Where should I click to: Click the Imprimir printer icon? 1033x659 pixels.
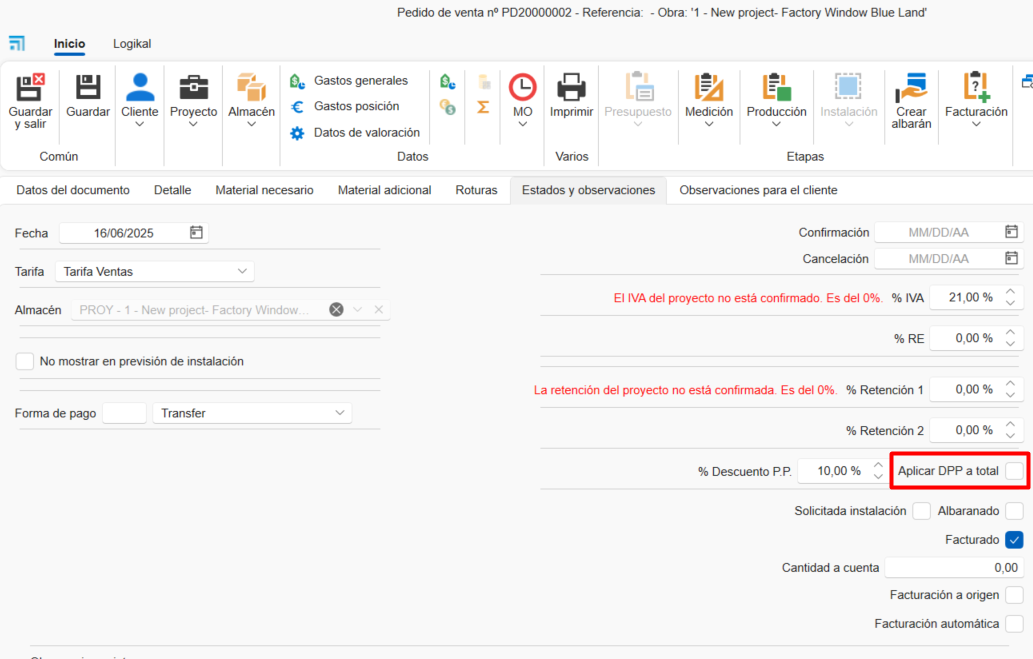571,87
